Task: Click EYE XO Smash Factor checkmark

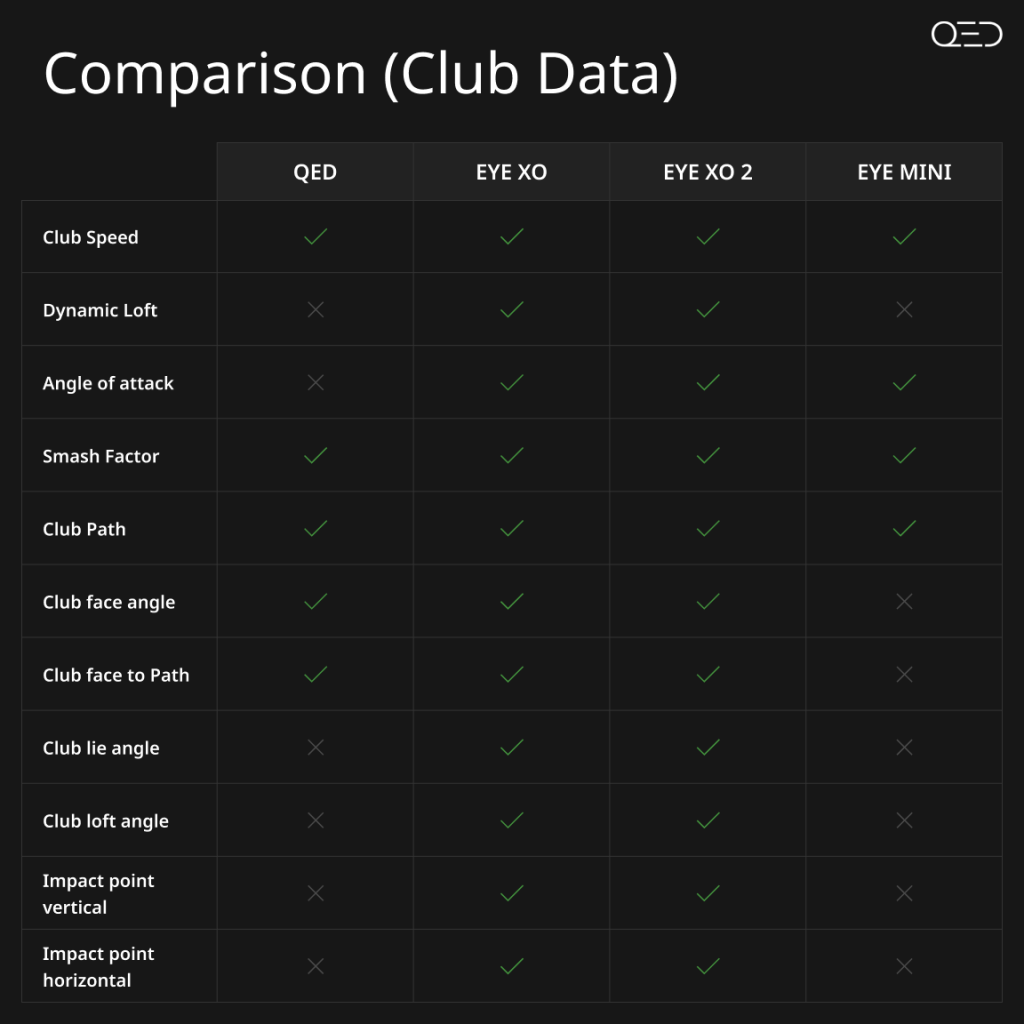Action: (x=511, y=456)
